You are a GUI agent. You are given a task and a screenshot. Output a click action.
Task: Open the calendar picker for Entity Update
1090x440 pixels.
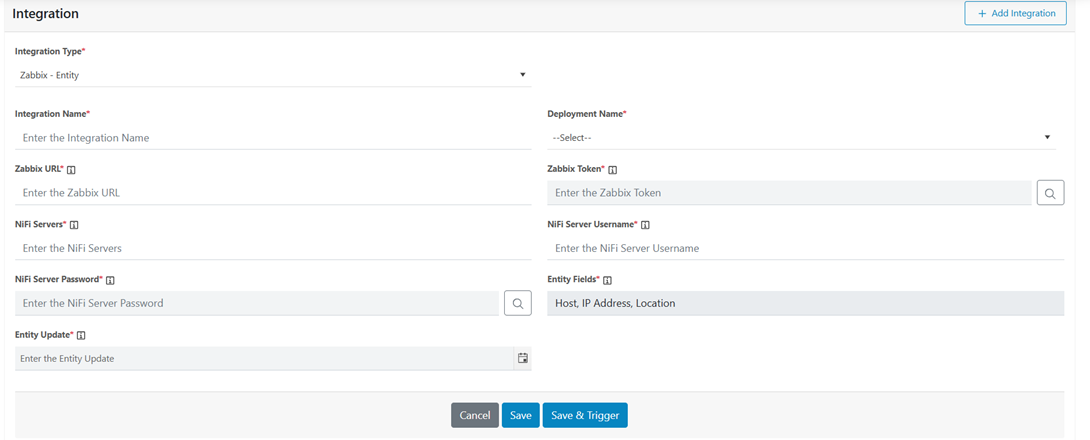(522, 358)
